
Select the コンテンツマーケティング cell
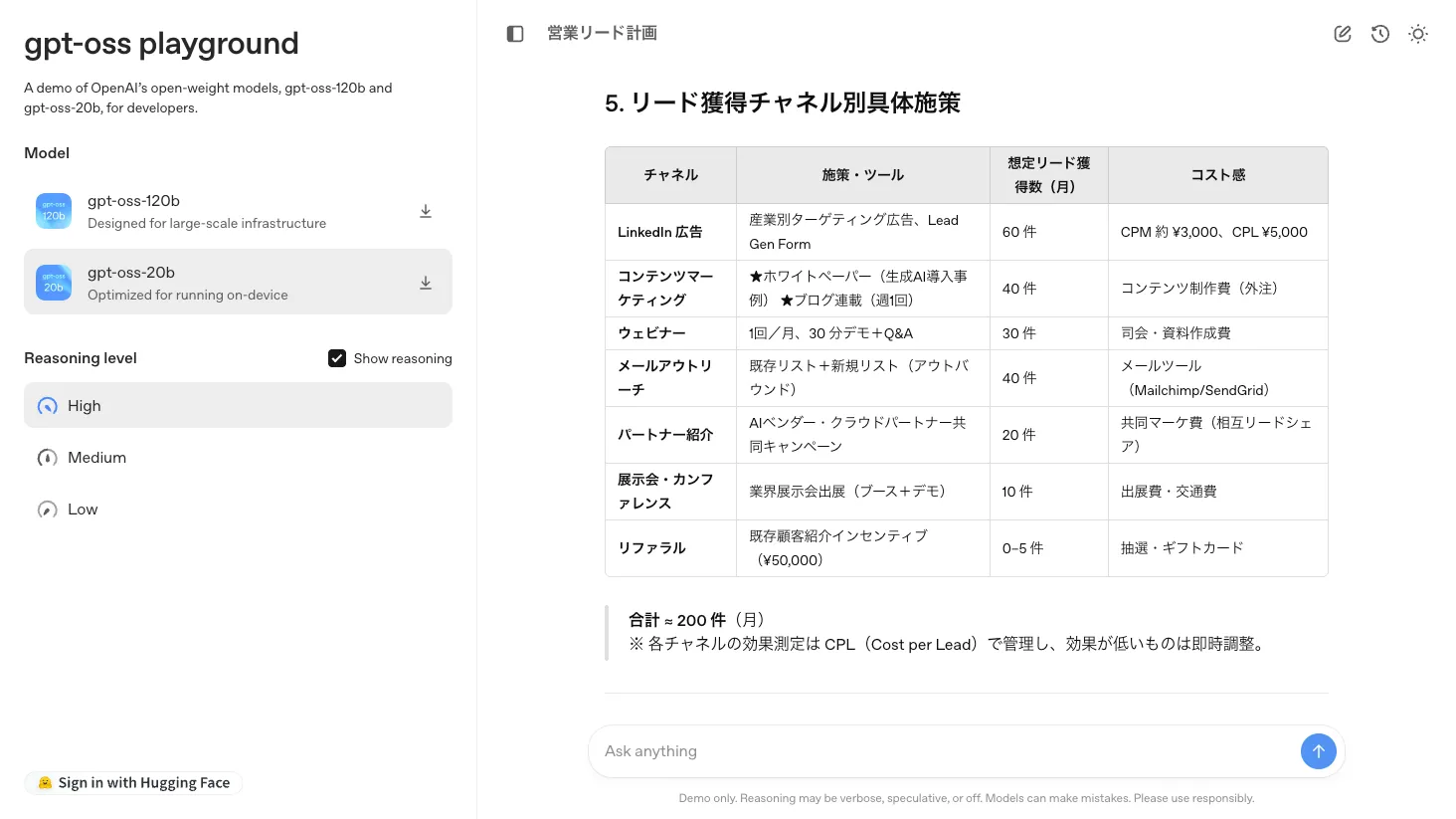coord(671,289)
